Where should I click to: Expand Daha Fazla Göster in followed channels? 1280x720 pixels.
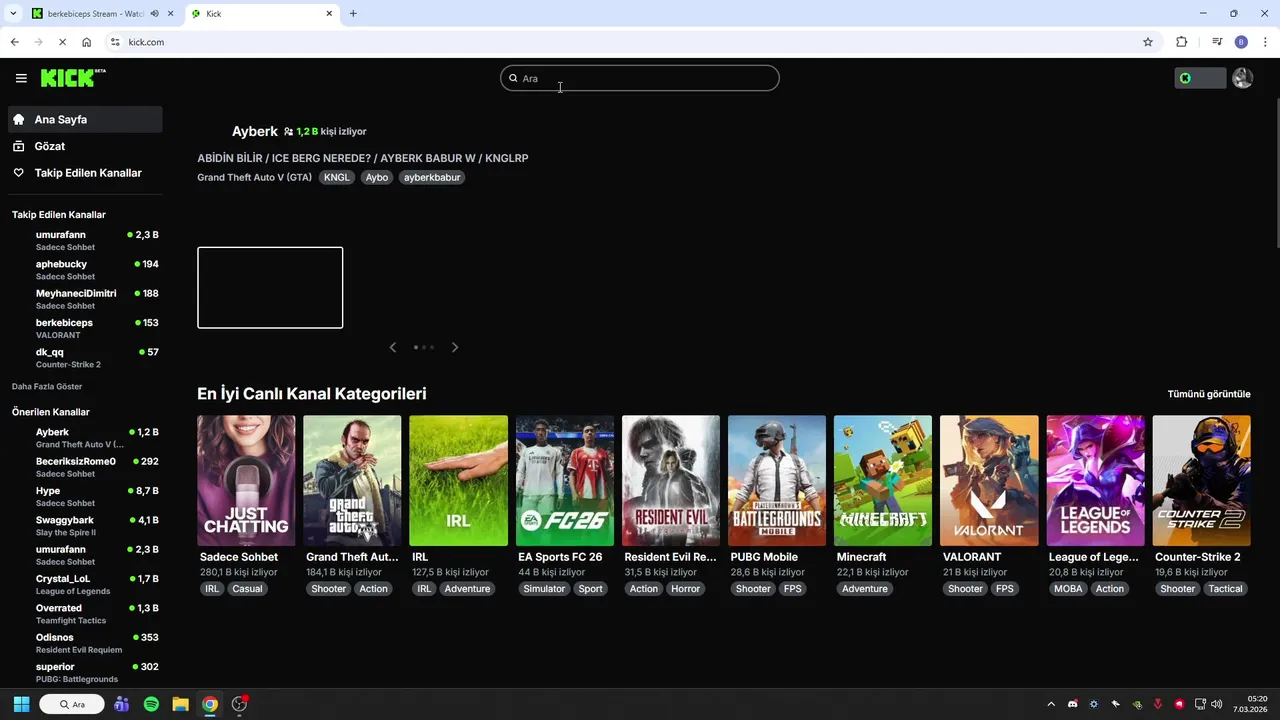coord(47,386)
